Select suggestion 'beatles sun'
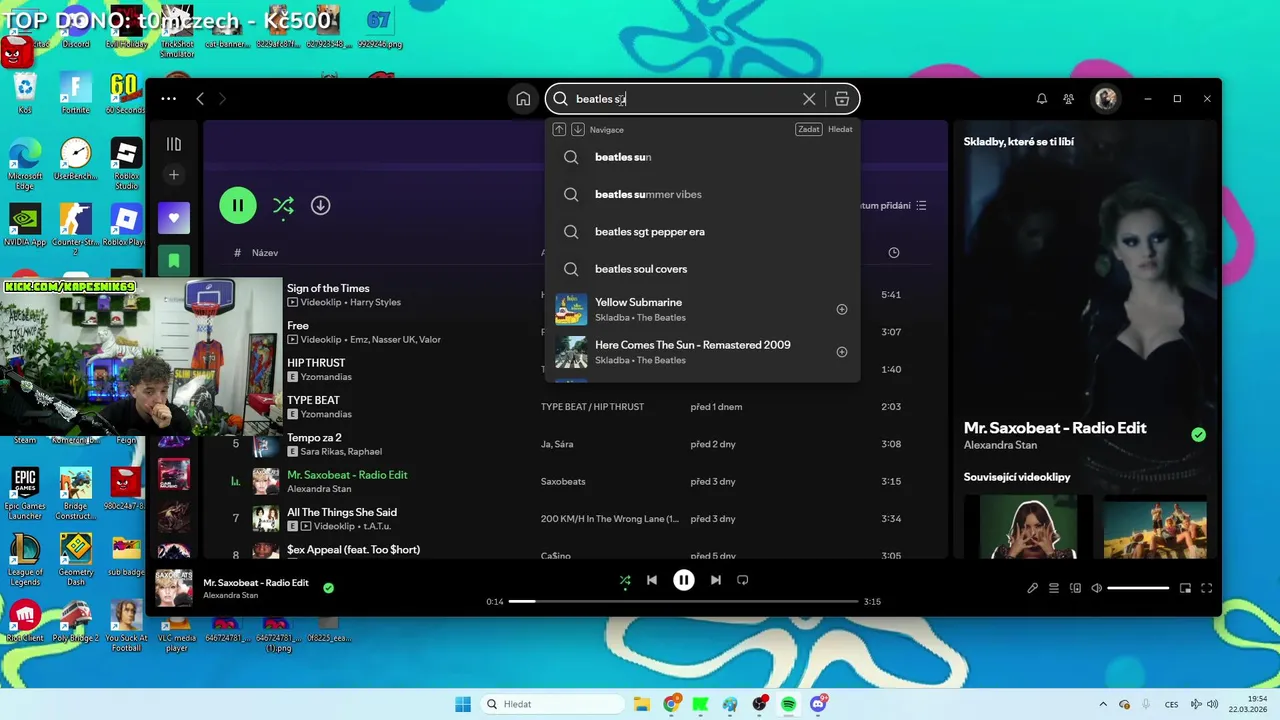Viewport: 1280px width, 720px height. pyautogui.click(x=702, y=157)
